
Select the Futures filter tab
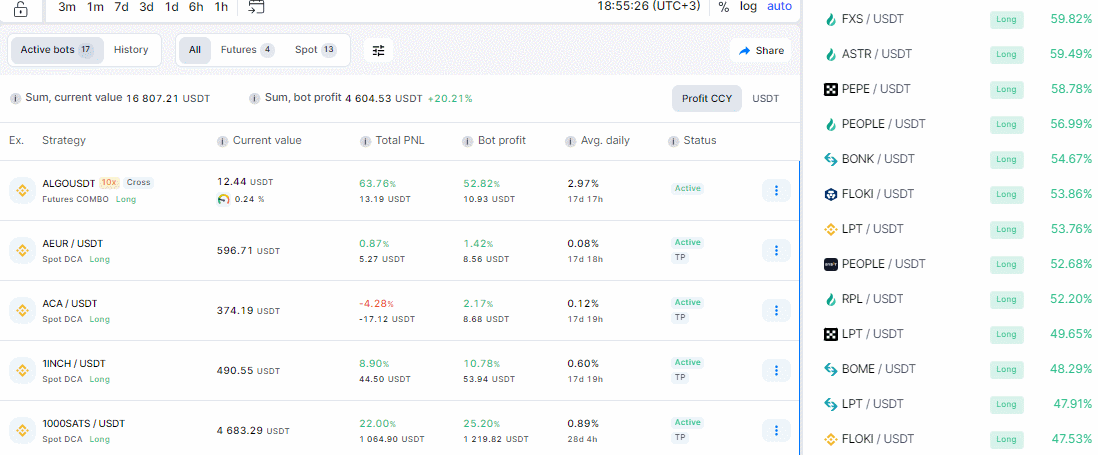pyautogui.click(x=246, y=50)
